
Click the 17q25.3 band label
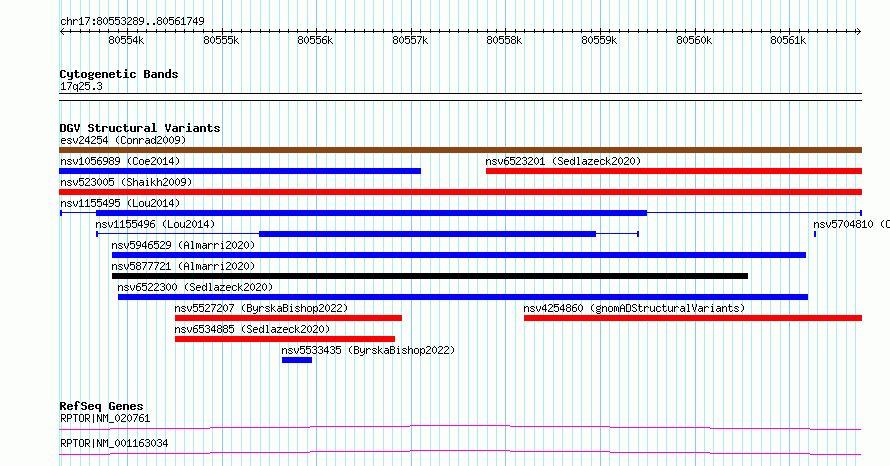tap(81, 86)
